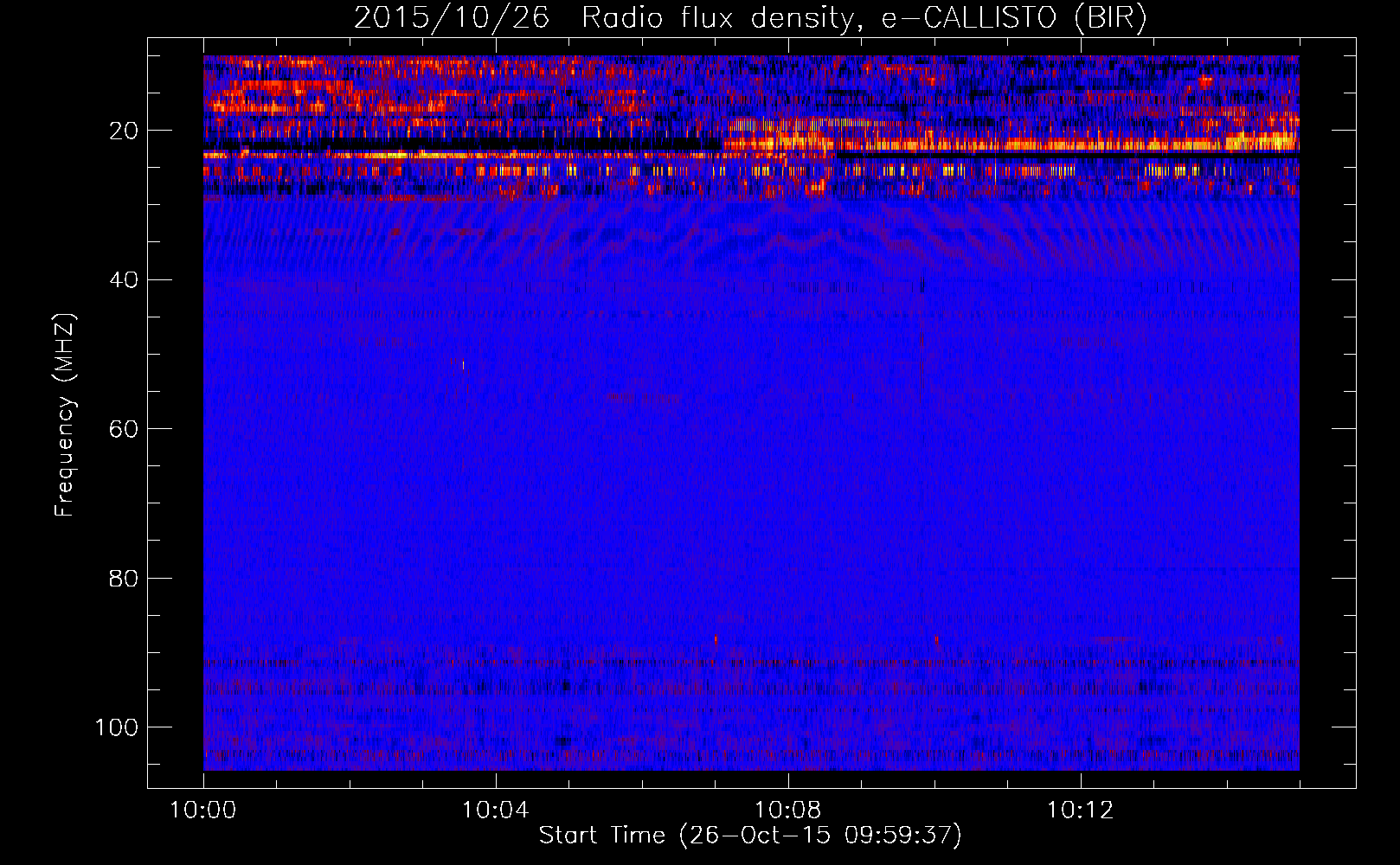Image resolution: width=1400 pixels, height=865 pixels.
Task: Click the 10:00 time tick label
Action: click(x=203, y=811)
